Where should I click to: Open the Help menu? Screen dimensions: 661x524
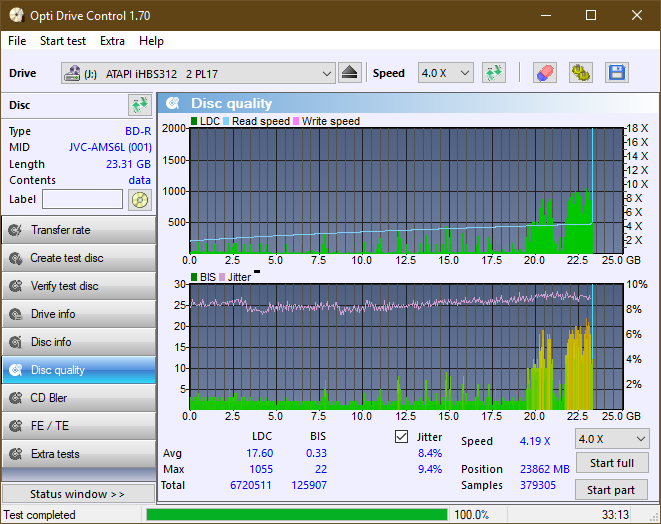point(151,41)
